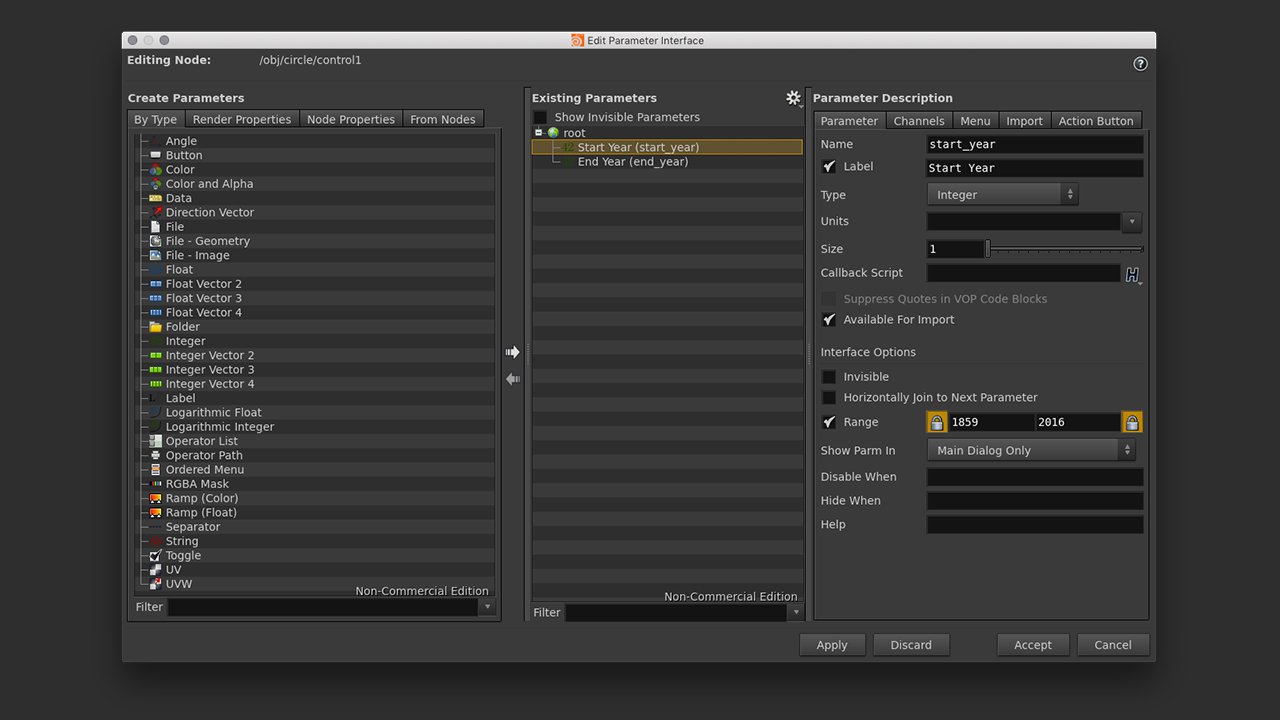Enable Show Invisible Parameters checkbox
Viewport: 1280px width, 720px height.
[540, 117]
